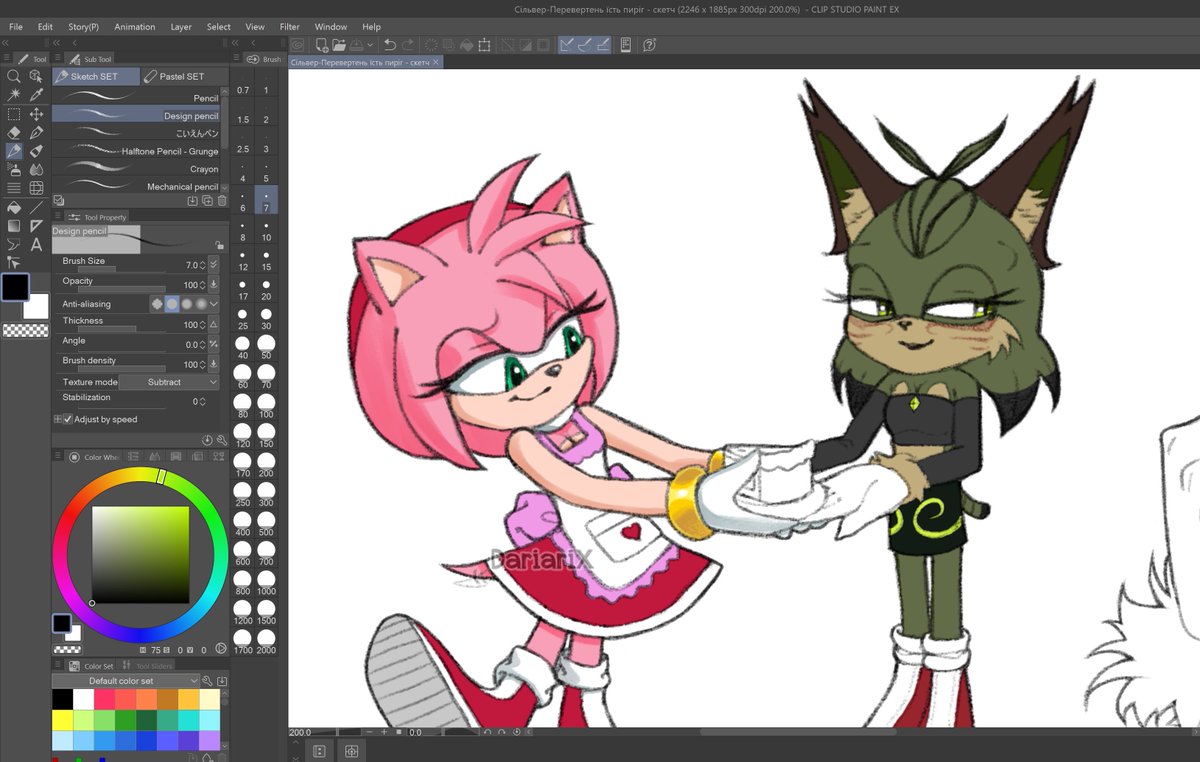Select the Fill bucket tool

point(14,208)
